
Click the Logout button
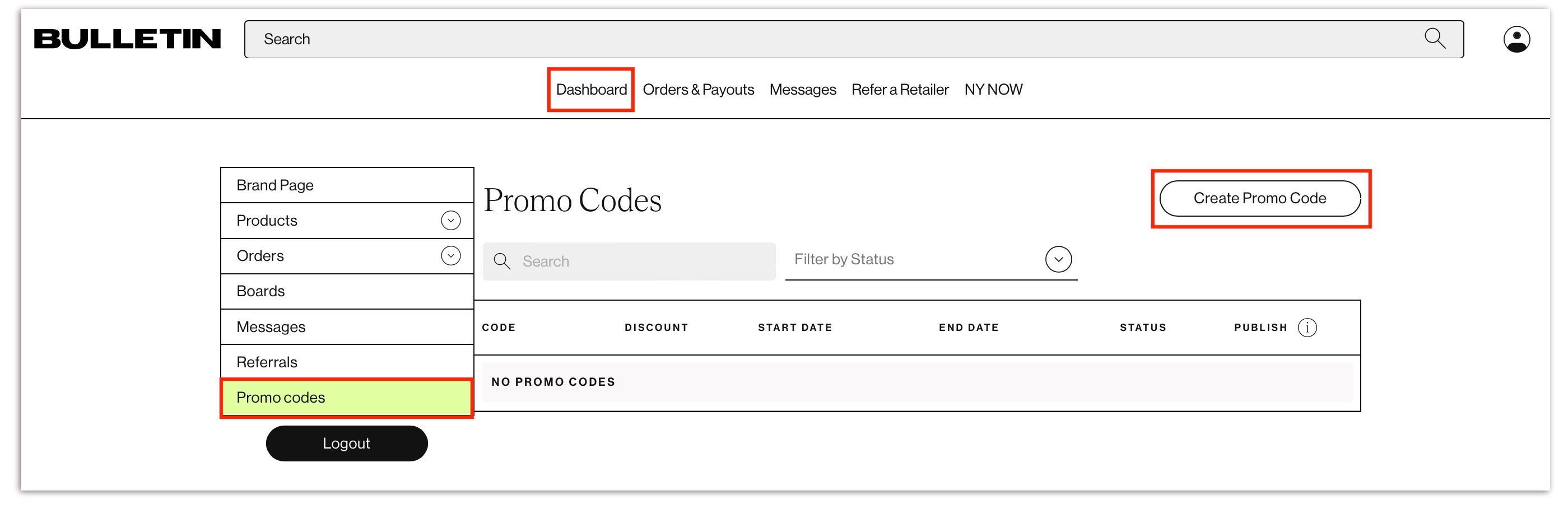pos(346,443)
